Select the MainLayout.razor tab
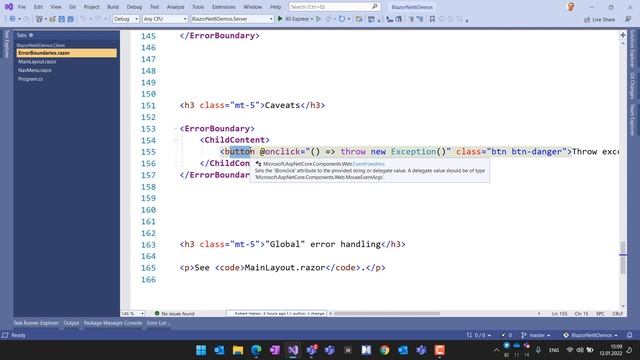Viewport: 640px width, 360px height. click(37, 62)
